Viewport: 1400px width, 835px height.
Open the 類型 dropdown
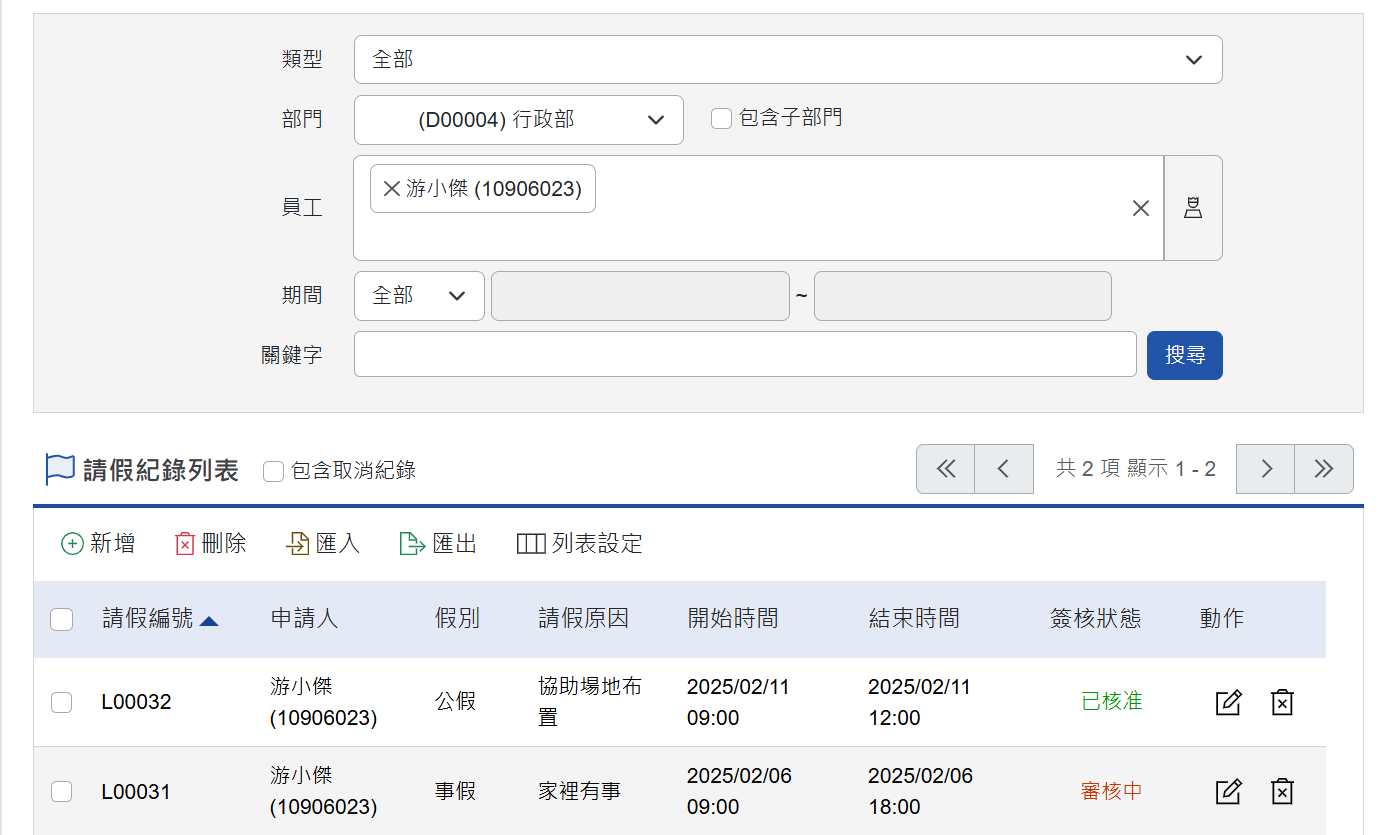[x=788, y=60]
